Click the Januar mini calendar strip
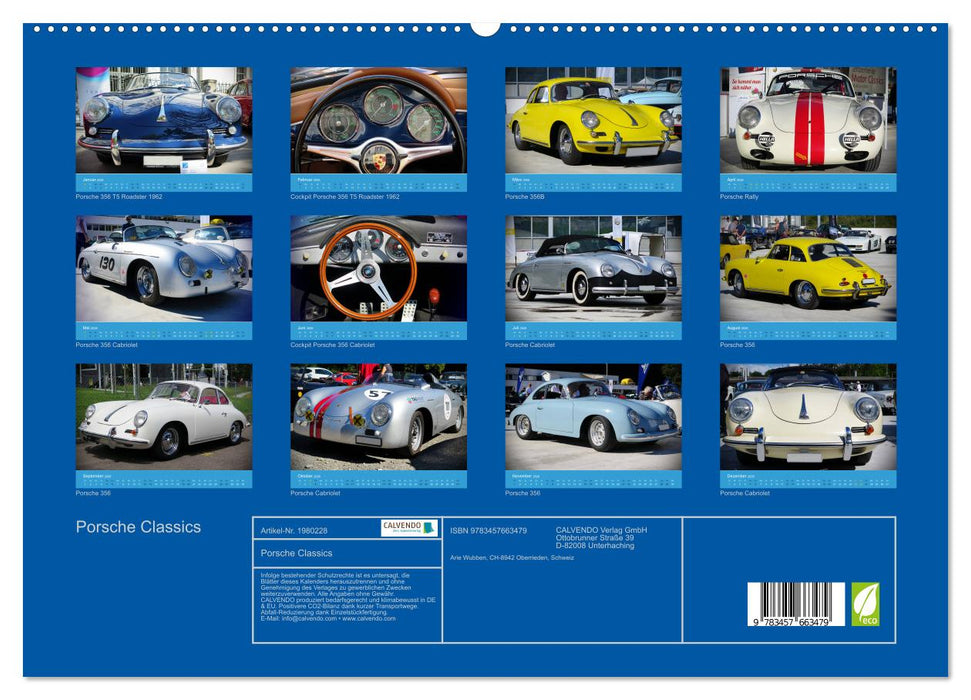 [x=161, y=180]
